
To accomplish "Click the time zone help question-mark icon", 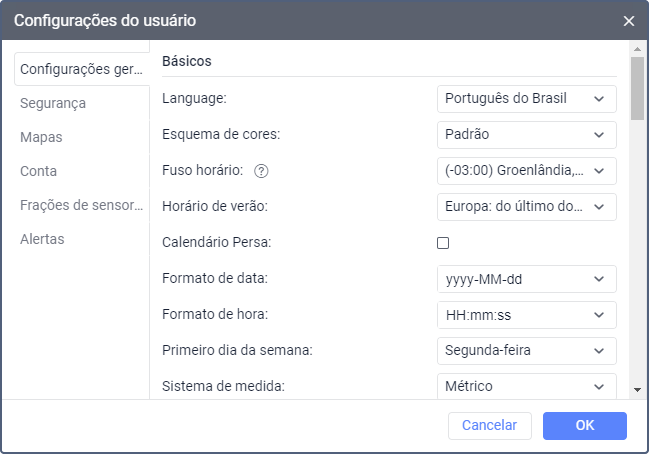I will (x=262, y=171).
